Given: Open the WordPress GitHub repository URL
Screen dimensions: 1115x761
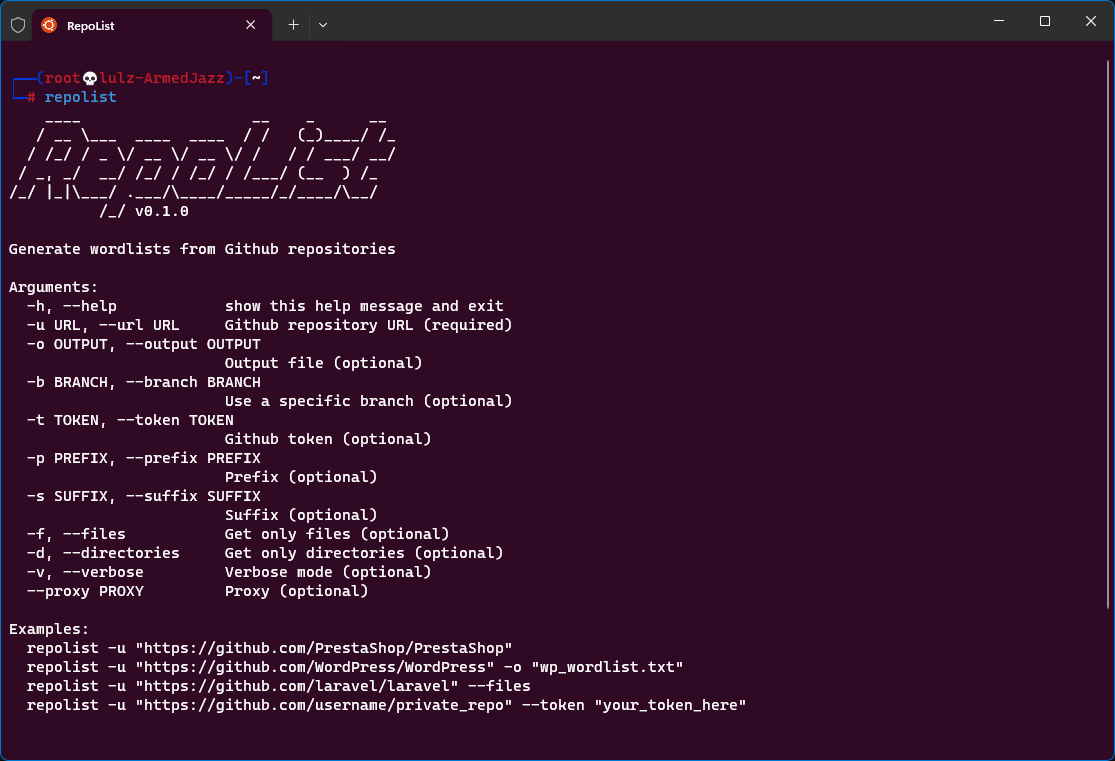Looking at the screenshot, I should (x=314, y=667).
